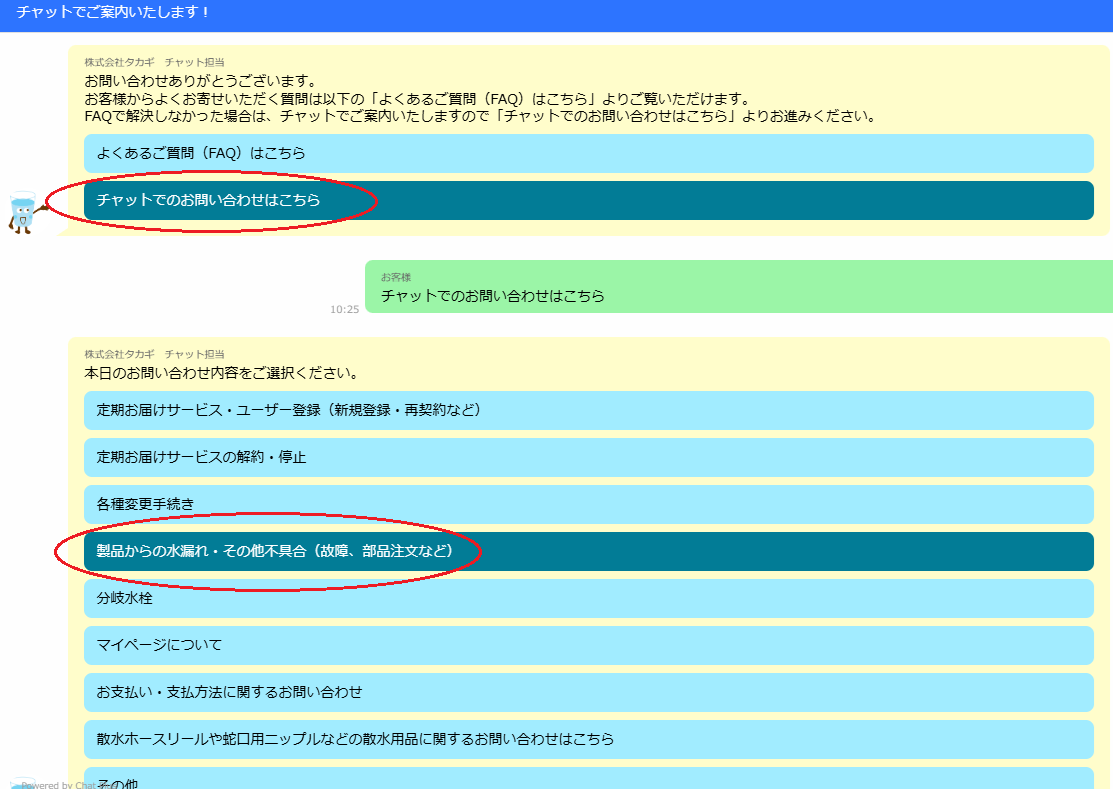This screenshot has width=1113, height=789.
Task: Select 製品からの水漏れ・その他不具合 option
Action: pos(588,551)
